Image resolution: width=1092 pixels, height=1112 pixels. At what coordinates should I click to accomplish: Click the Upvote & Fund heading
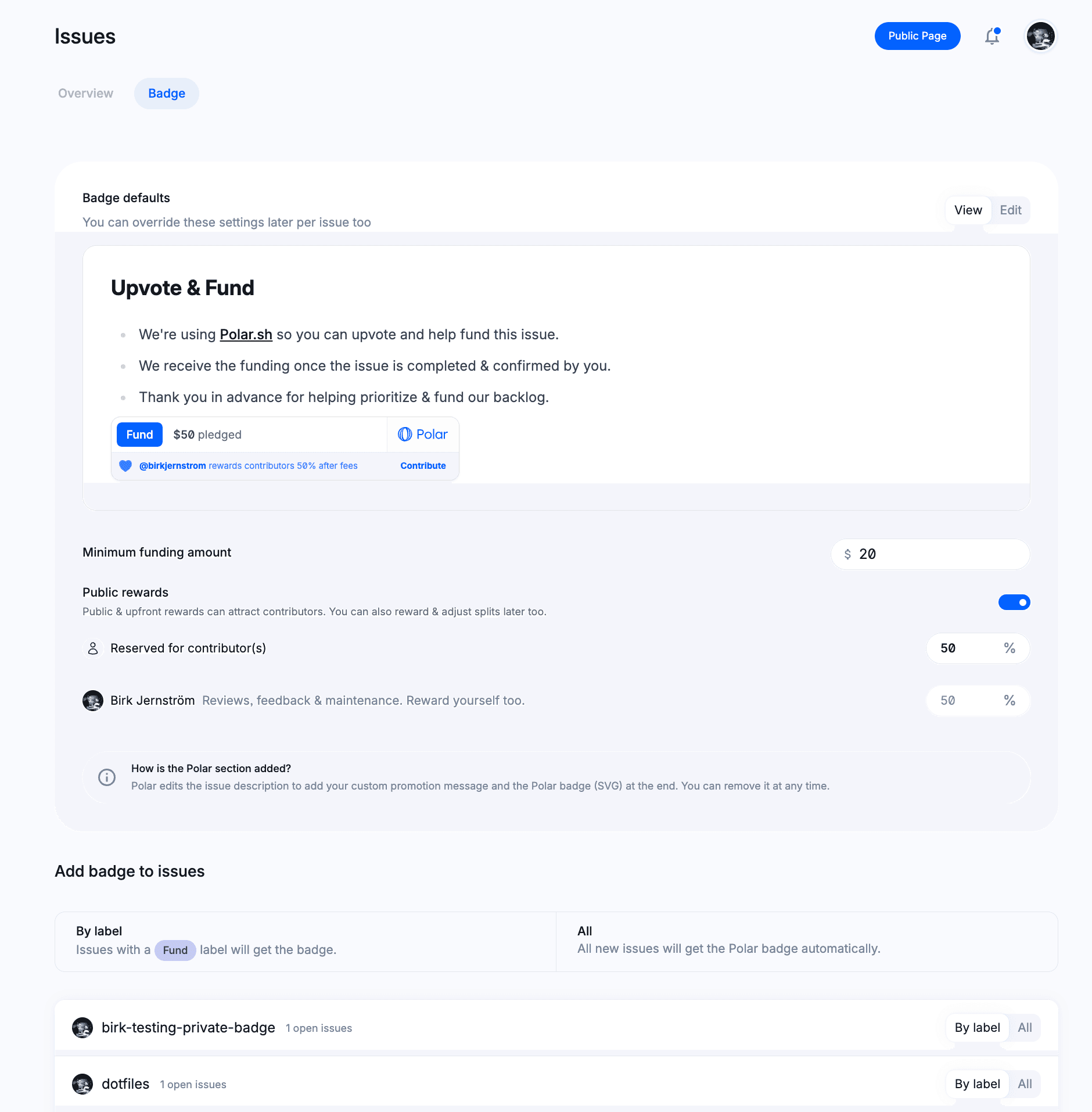[182, 288]
